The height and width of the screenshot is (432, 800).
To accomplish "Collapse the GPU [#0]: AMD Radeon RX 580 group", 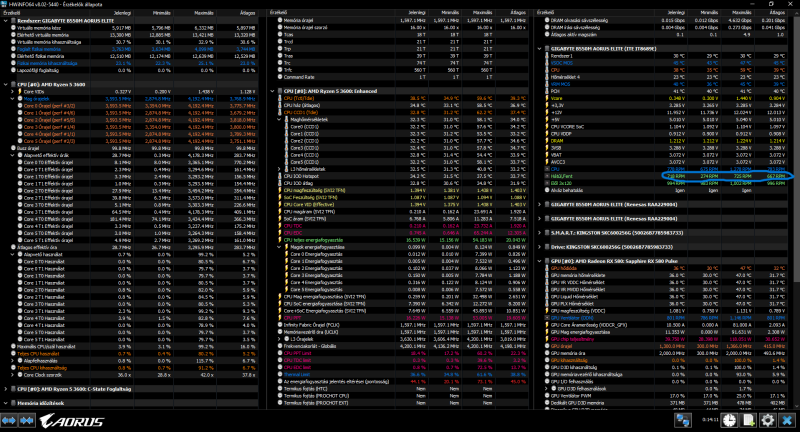I will [x=540, y=261].
